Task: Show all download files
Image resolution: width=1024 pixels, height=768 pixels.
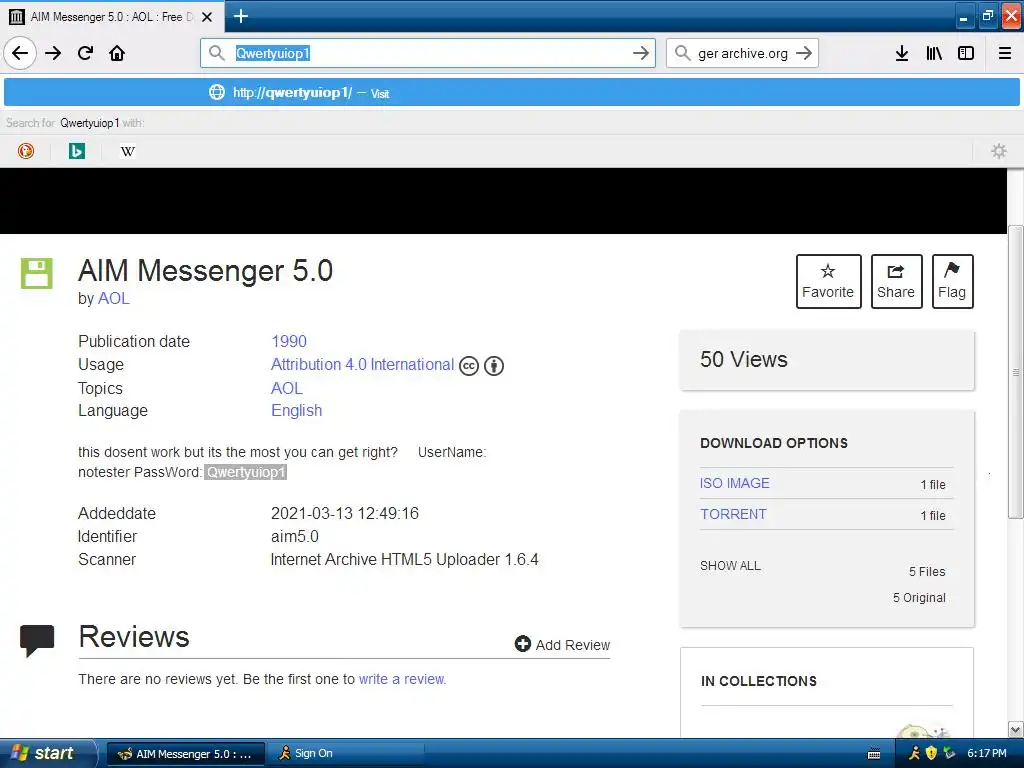Action: coord(730,566)
